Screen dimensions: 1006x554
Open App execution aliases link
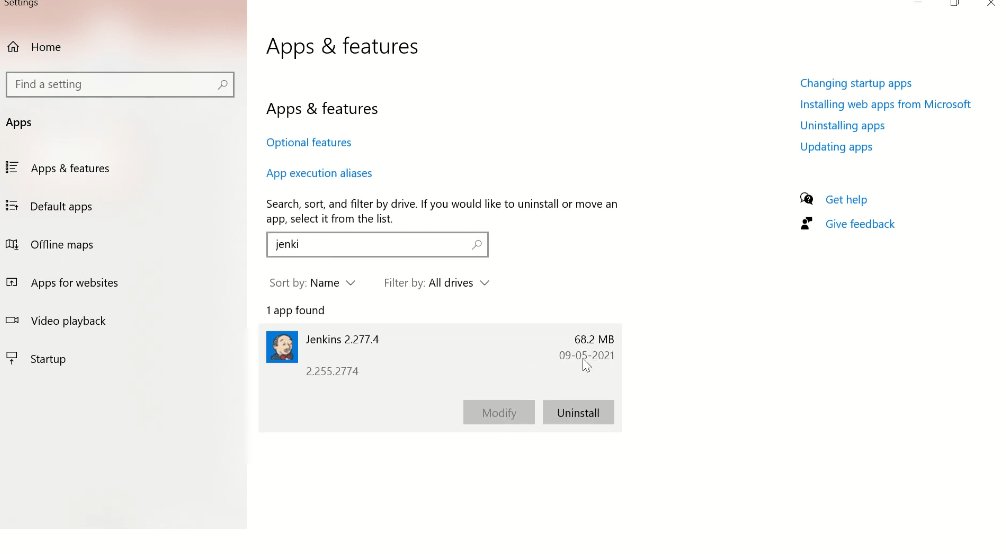319,173
